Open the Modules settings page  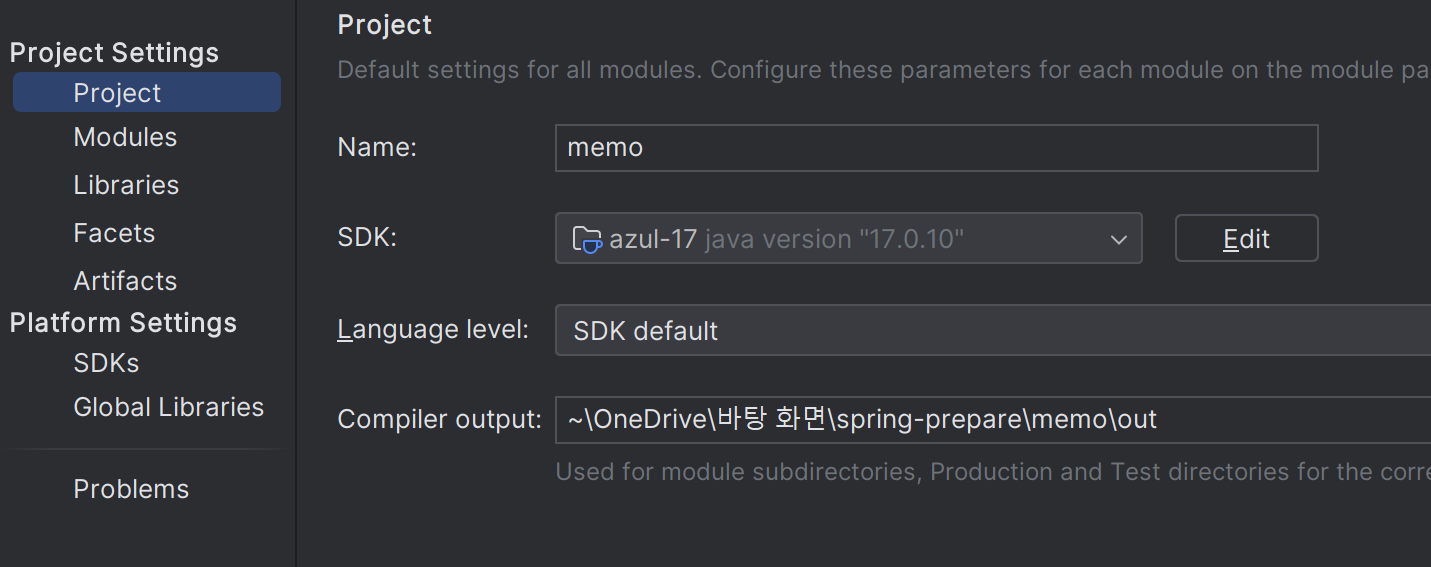[x=125, y=137]
